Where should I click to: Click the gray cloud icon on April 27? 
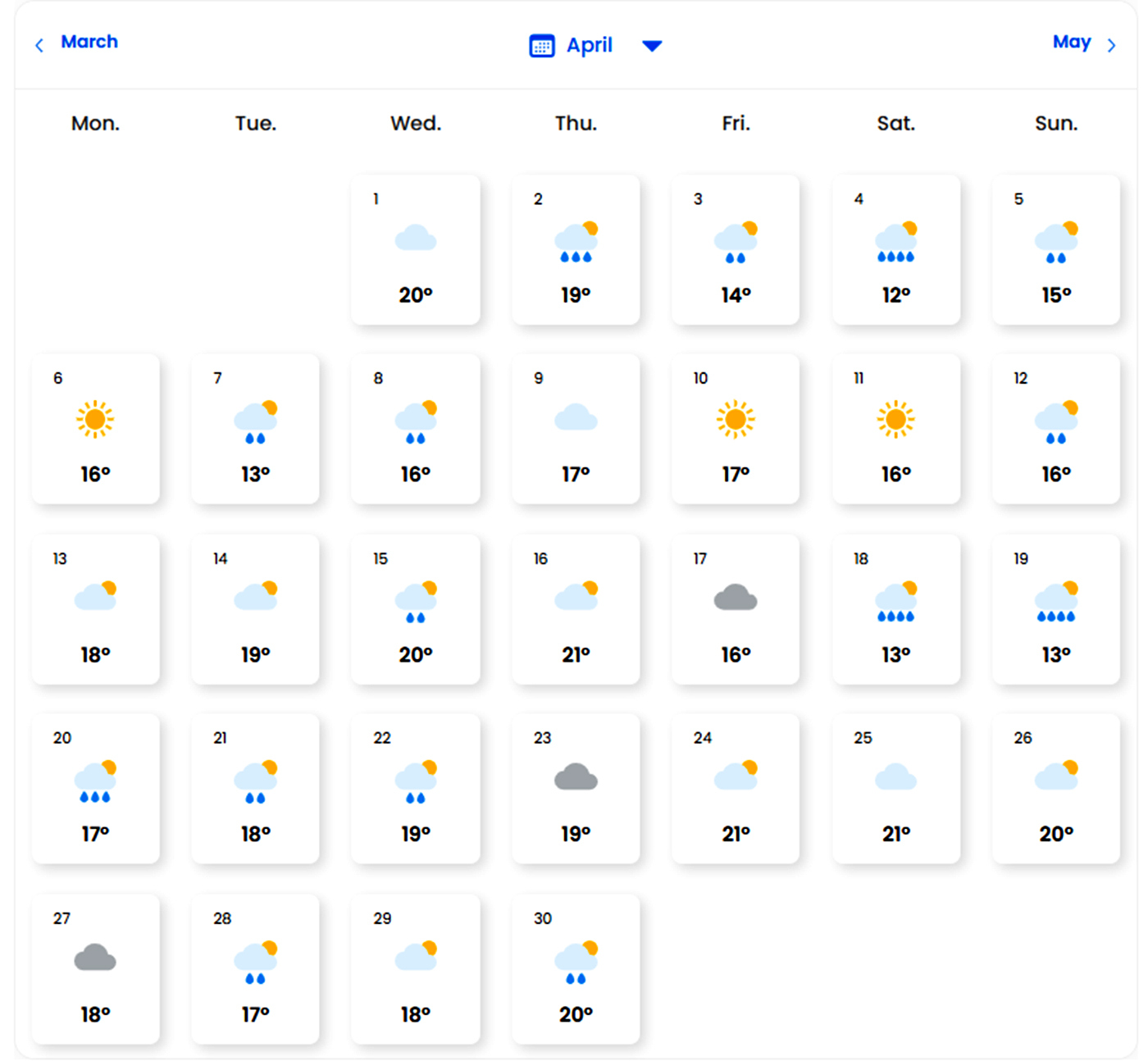click(x=95, y=958)
